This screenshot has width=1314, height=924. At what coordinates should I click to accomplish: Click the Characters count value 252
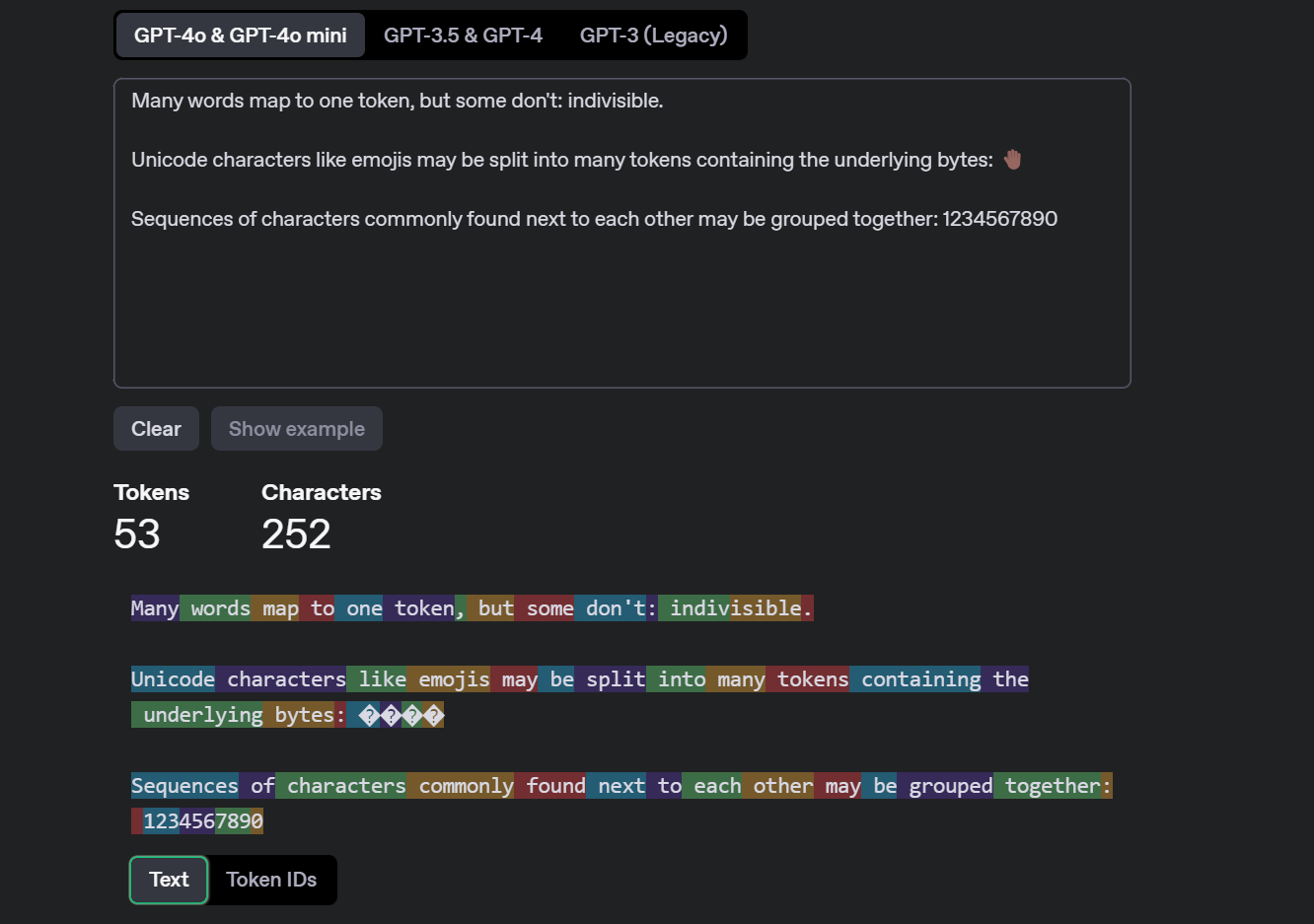pyautogui.click(x=296, y=534)
